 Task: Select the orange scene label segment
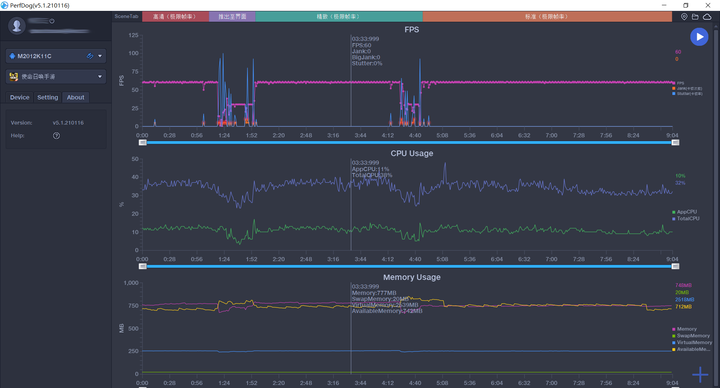[x=547, y=17]
